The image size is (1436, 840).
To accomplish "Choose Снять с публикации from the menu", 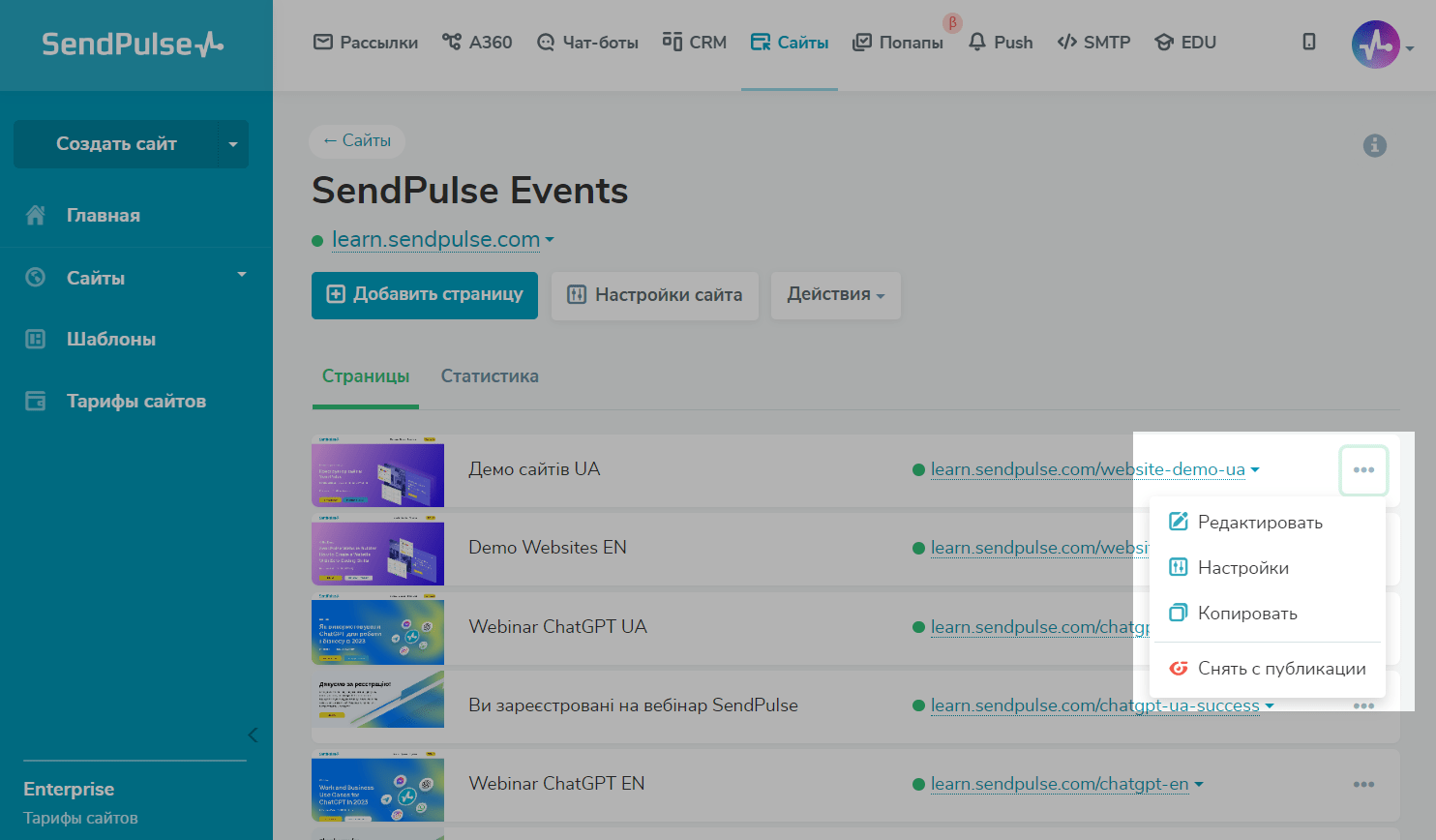I will coord(1268,669).
